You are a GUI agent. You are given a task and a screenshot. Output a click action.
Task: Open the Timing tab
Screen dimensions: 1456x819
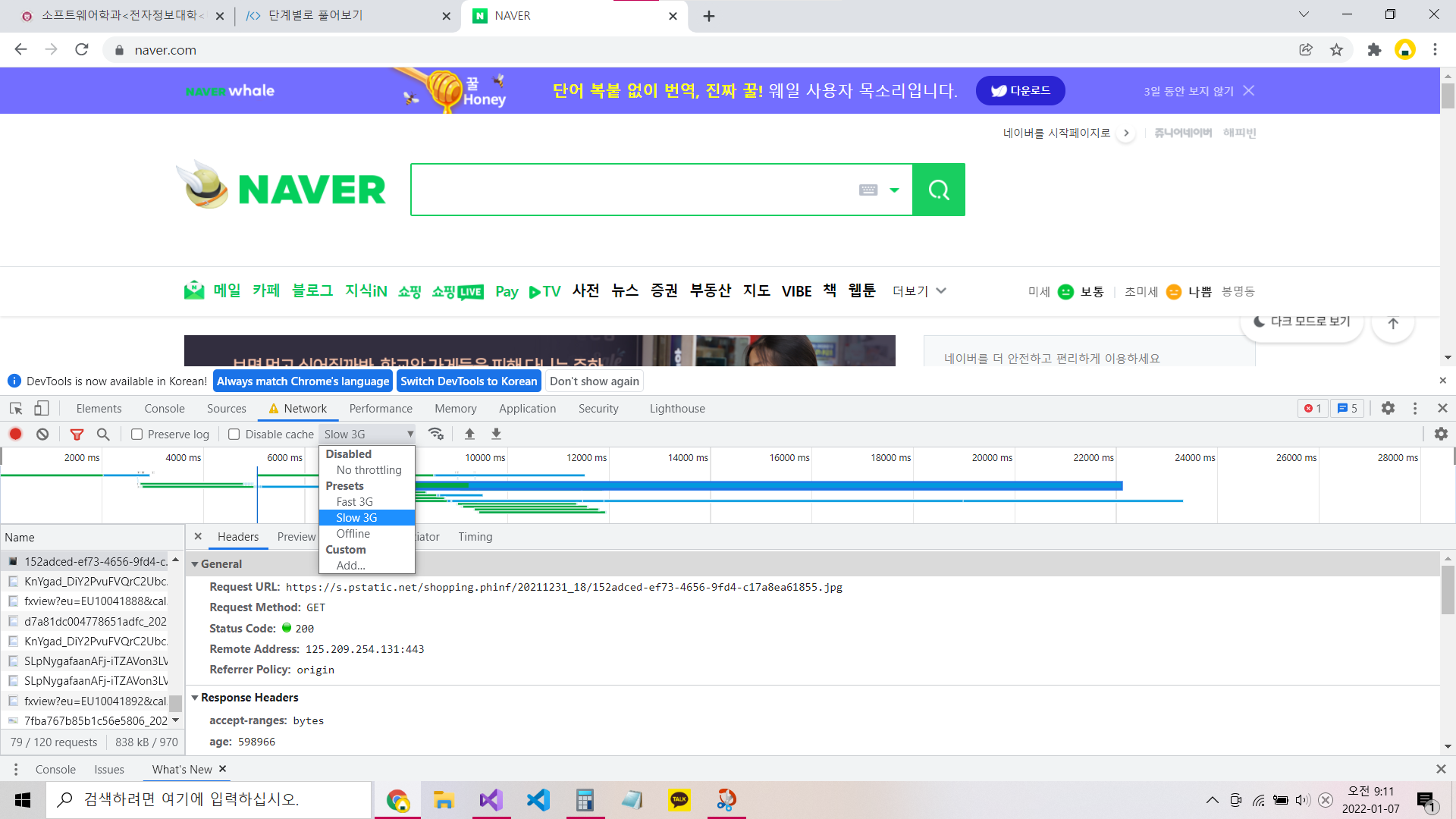(475, 537)
